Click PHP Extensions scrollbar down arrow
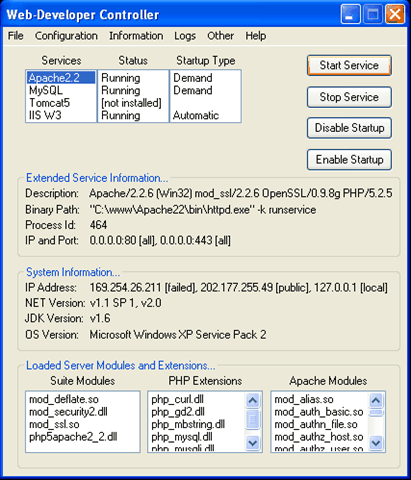Screen dimensions: 411x480 pos(253,443)
